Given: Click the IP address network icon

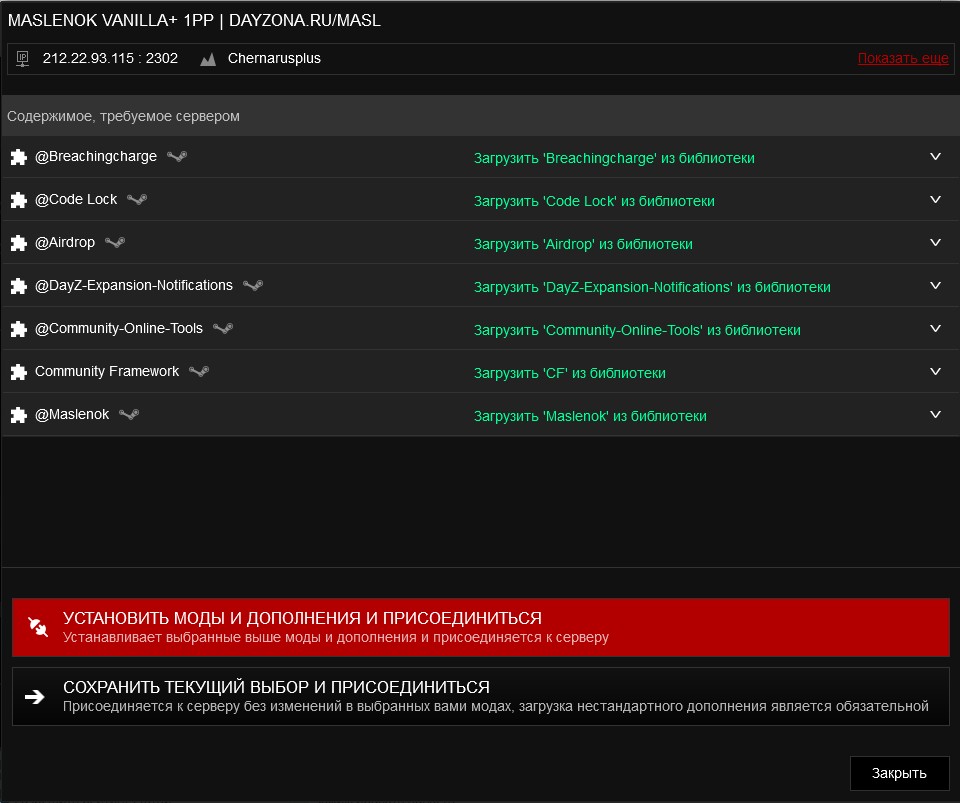Looking at the screenshot, I should pos(23,59).
